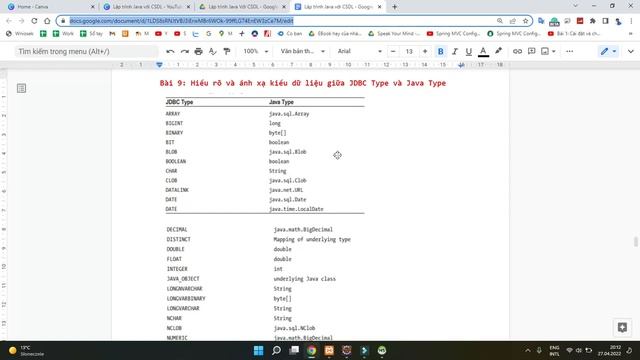Select the Paint format tool
640x360 pixels.
[x=227, y=51]
